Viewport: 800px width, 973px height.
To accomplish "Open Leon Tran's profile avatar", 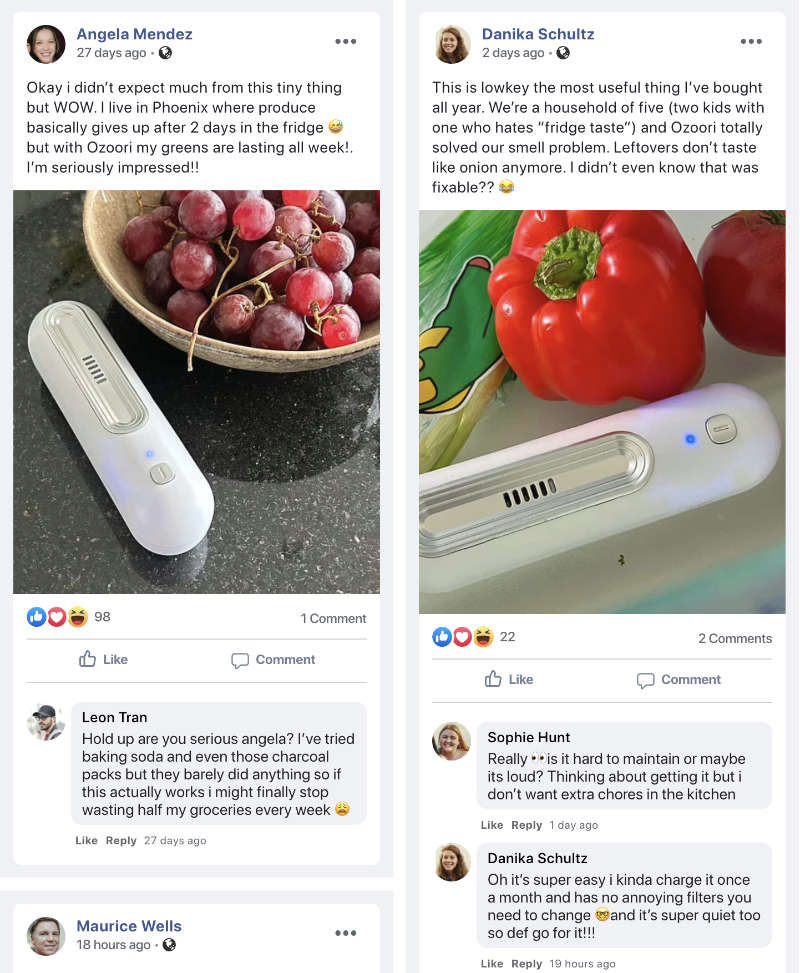I will (46, 722).
